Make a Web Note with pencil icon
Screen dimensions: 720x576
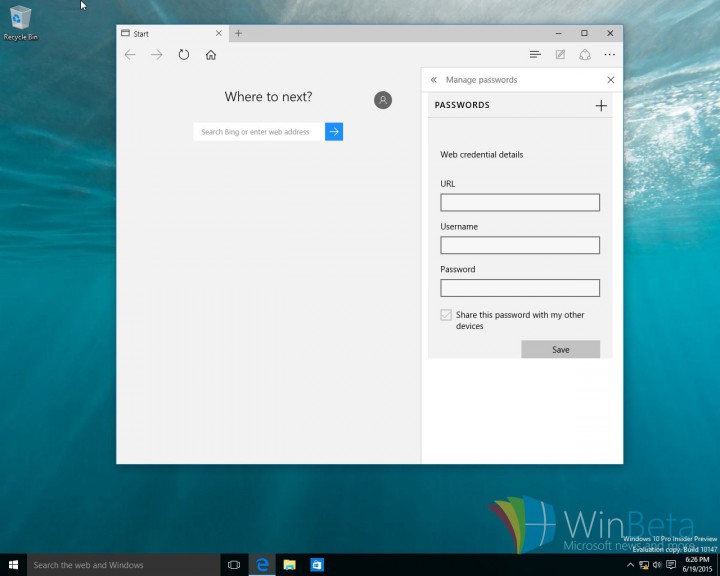(560, 55)
